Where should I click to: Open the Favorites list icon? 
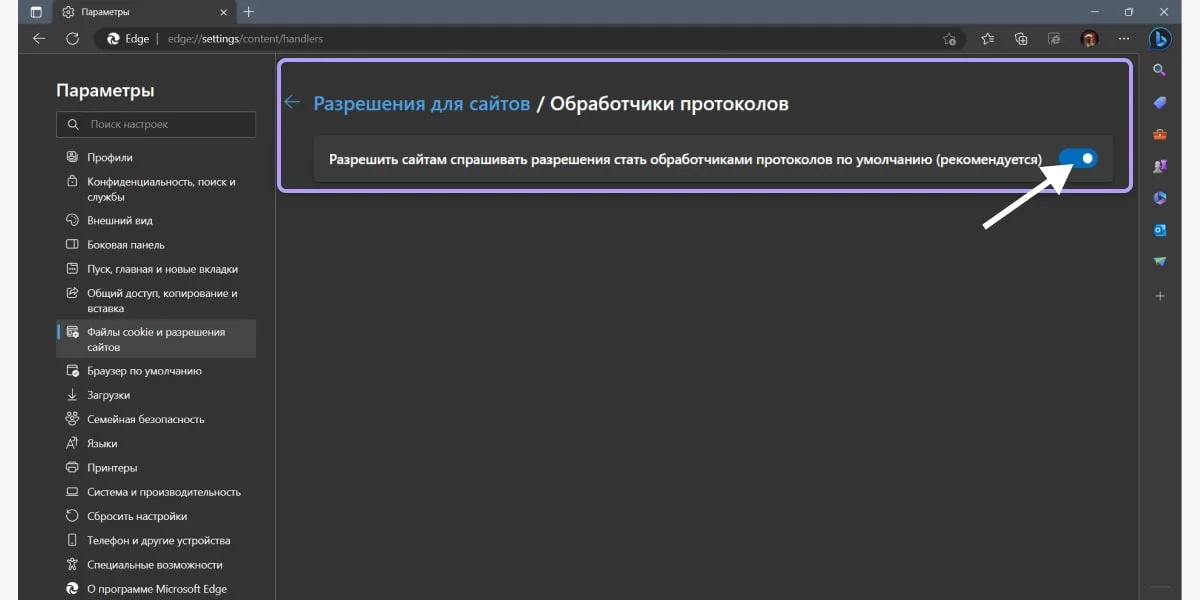[x=986, y=38]
